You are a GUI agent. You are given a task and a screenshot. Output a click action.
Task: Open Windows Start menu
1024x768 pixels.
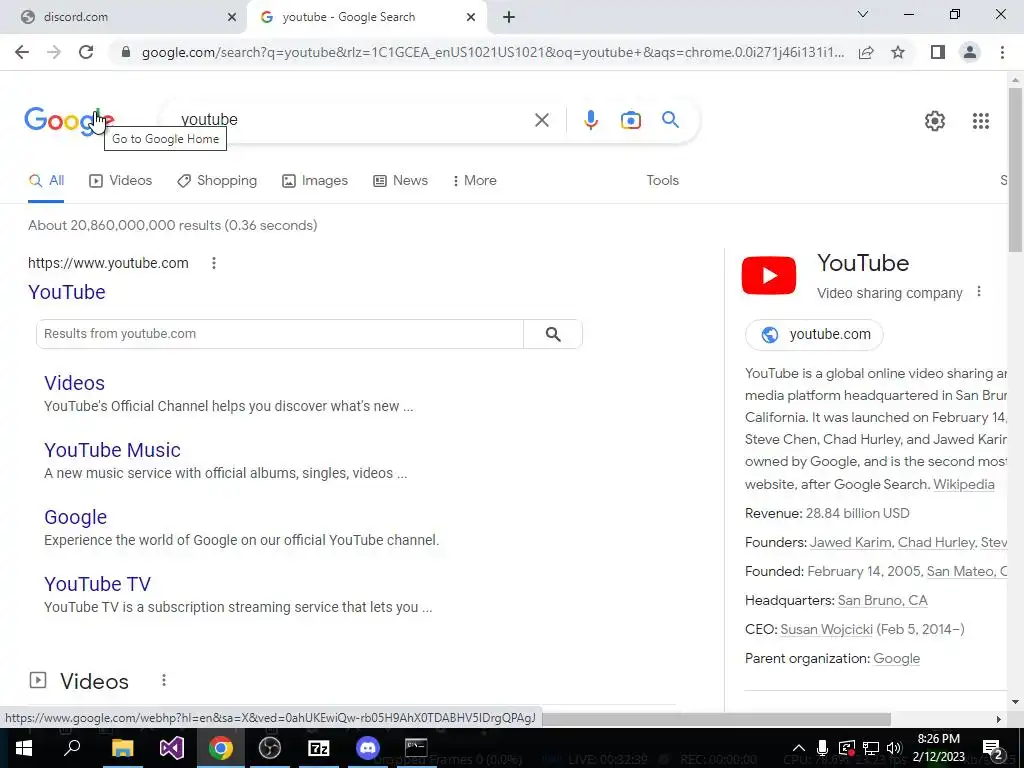coord(24,748)
